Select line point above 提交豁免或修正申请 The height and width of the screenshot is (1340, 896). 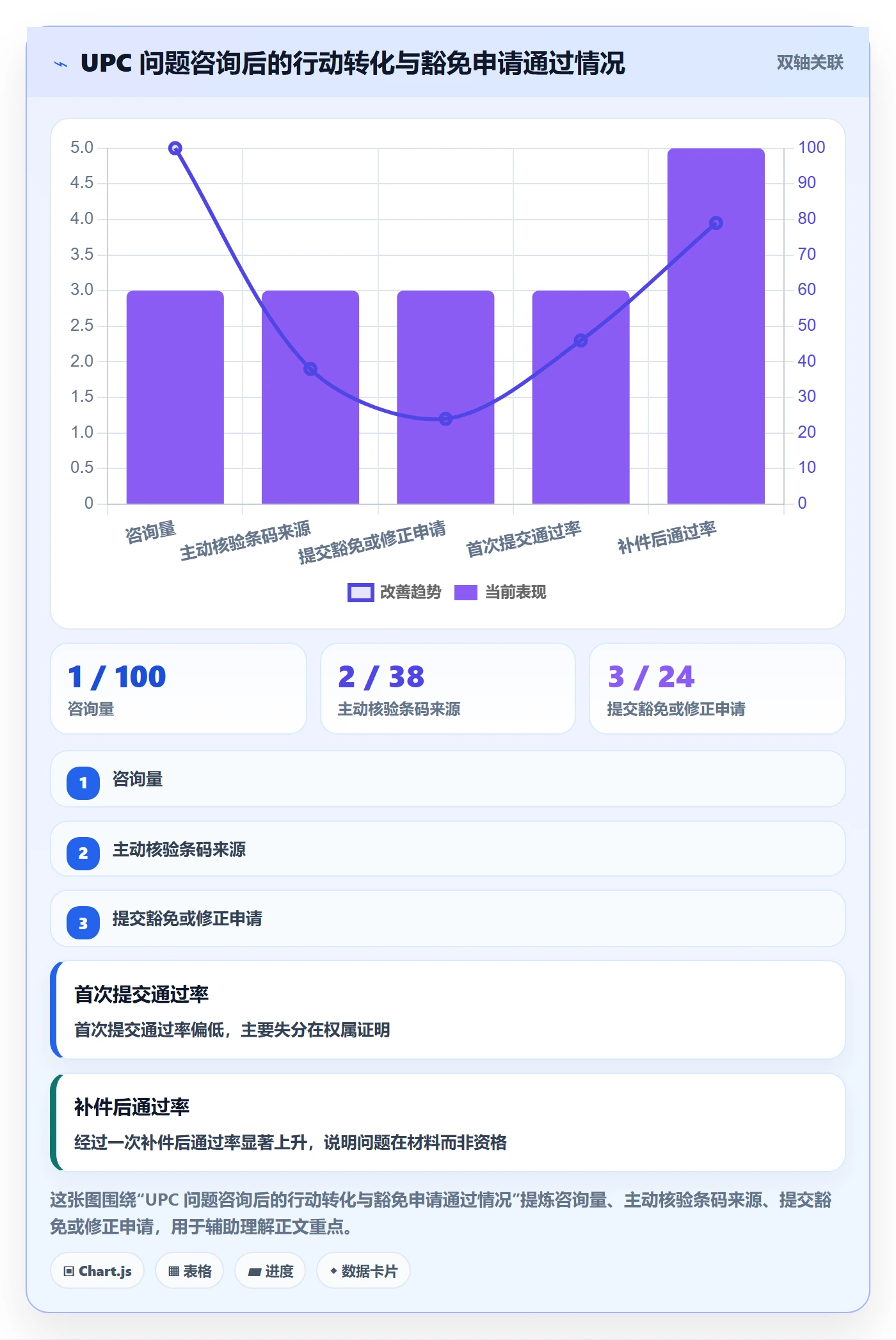[445, 419]
